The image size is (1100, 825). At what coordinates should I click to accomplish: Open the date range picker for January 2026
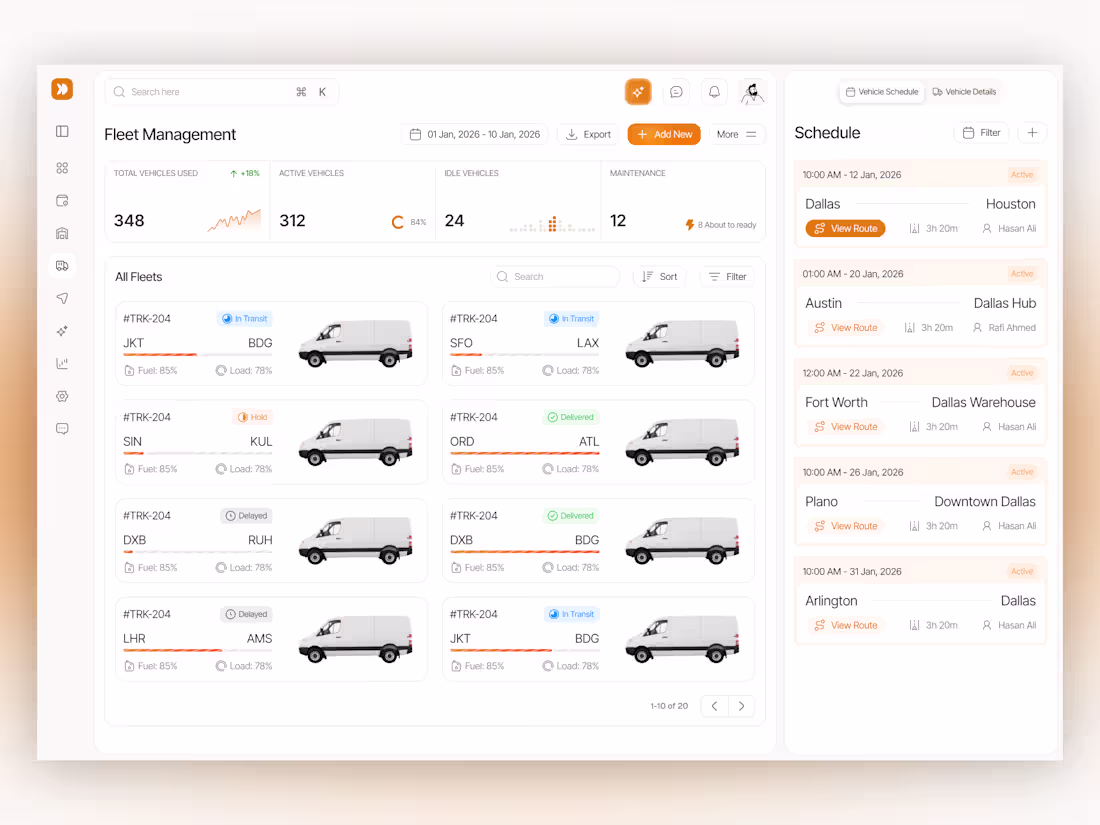[x=474, y=133]
